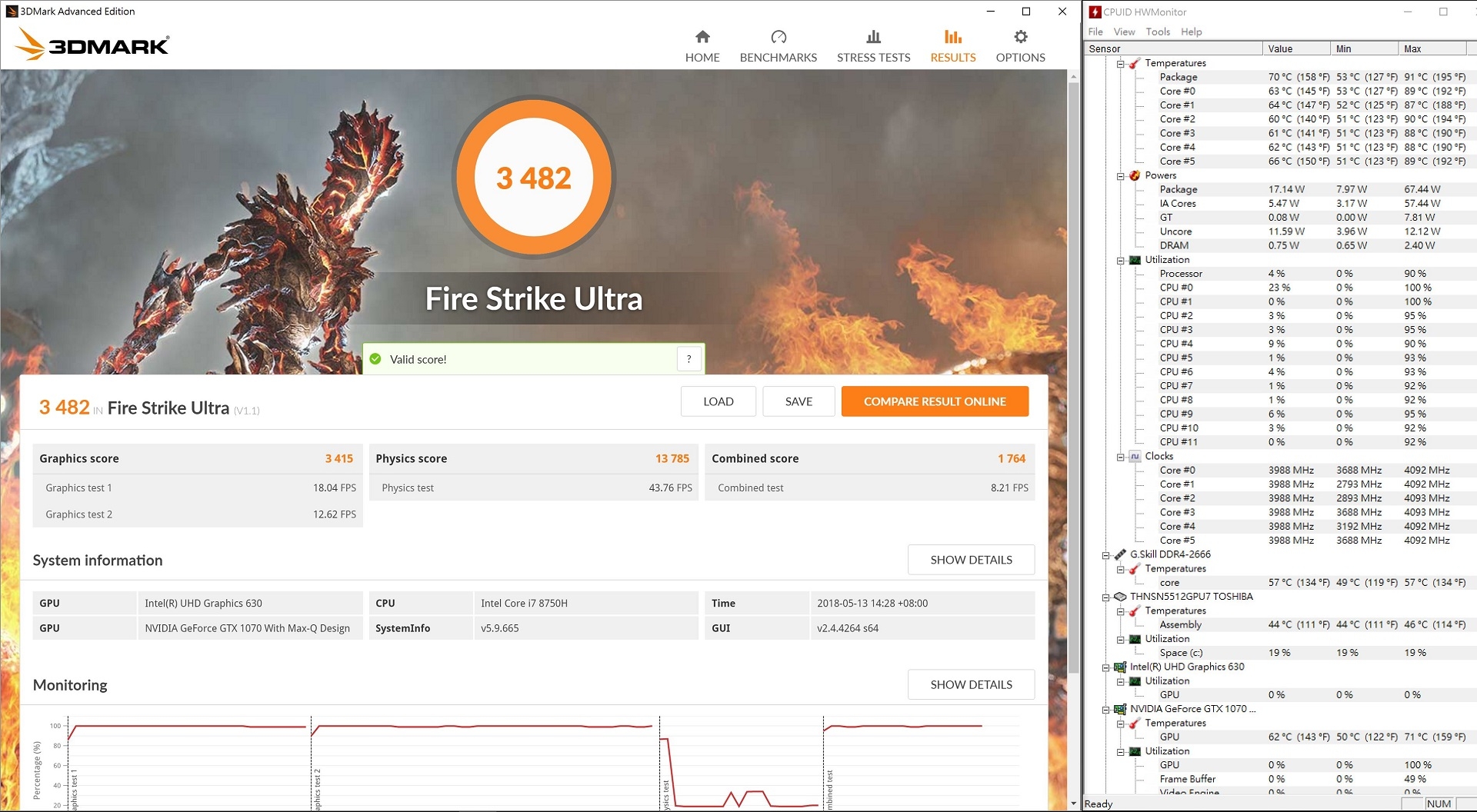This screenshot has width=1477, height=812.
Task: Click the Value column header in HWMonitor
Action: pos(1296,48)
